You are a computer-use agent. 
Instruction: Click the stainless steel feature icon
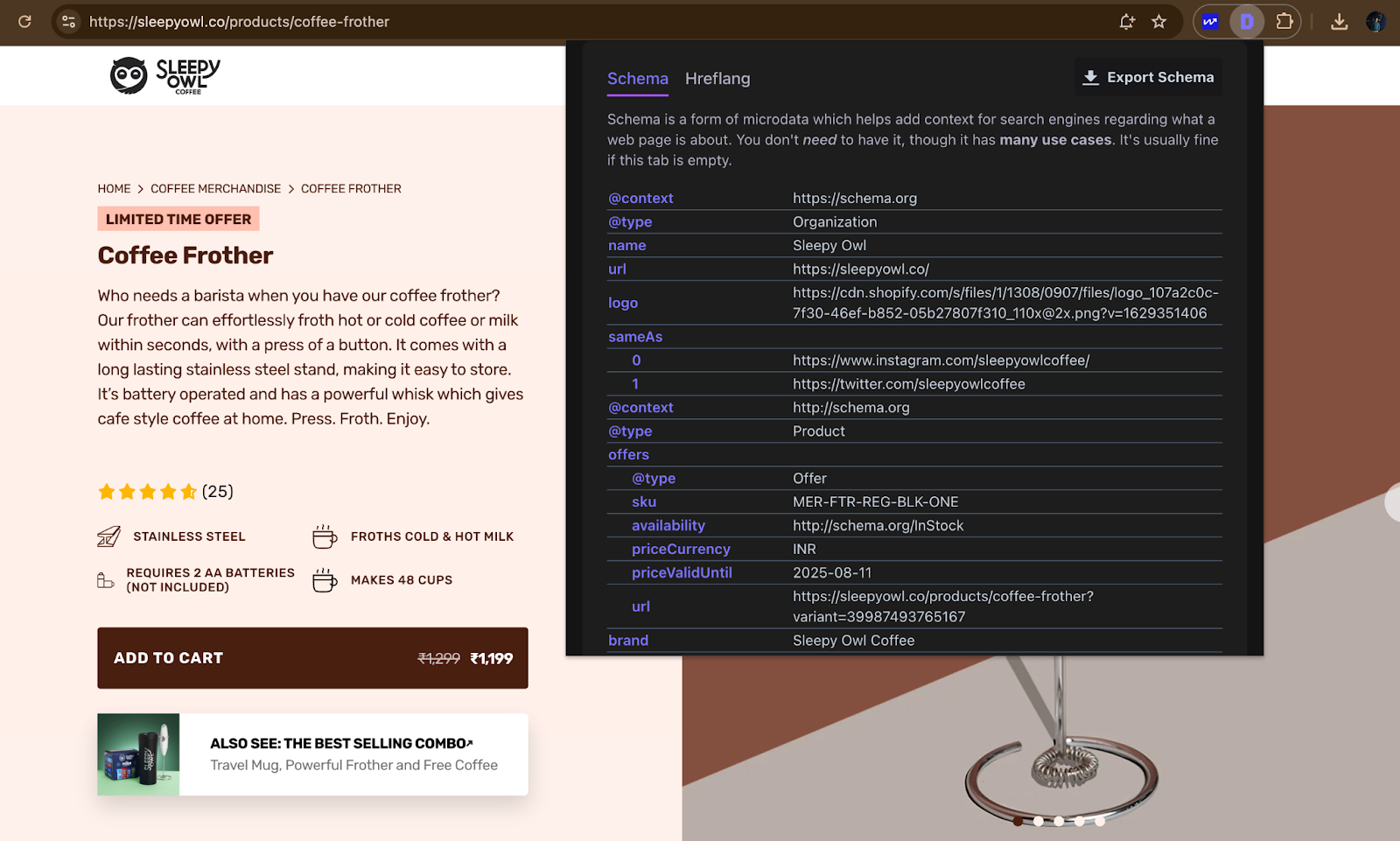coord(108,536)
